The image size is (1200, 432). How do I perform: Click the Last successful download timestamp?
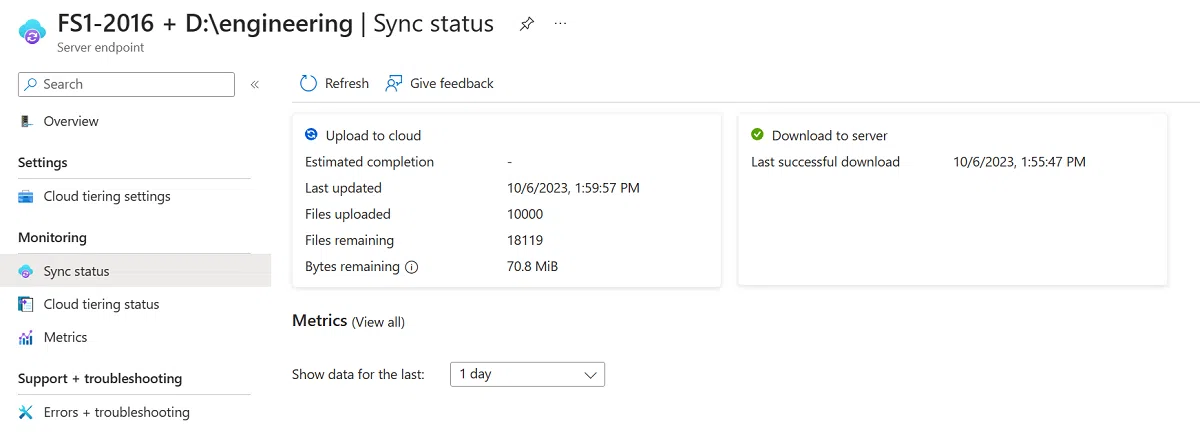click(1019, 162)
